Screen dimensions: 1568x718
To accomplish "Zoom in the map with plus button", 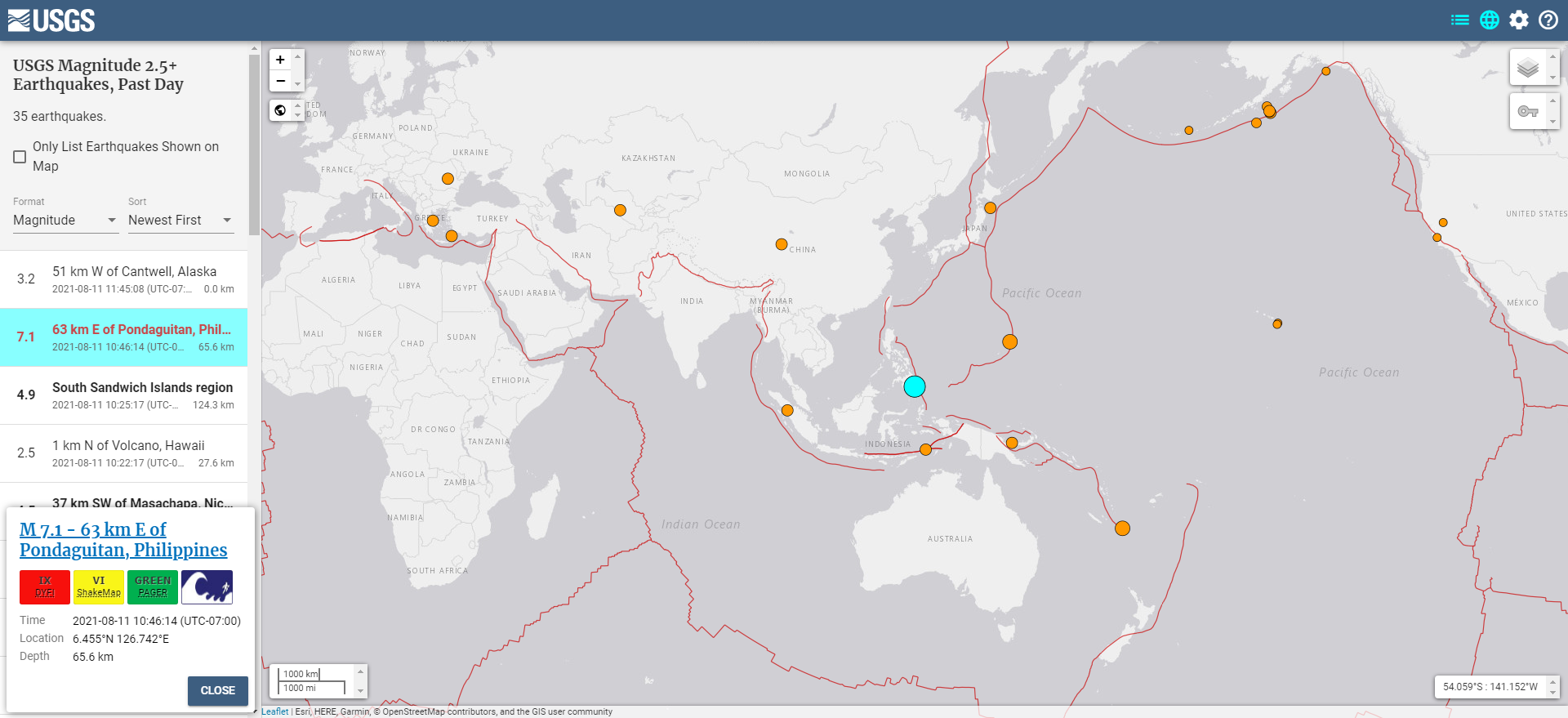I will tap(280, 60).
